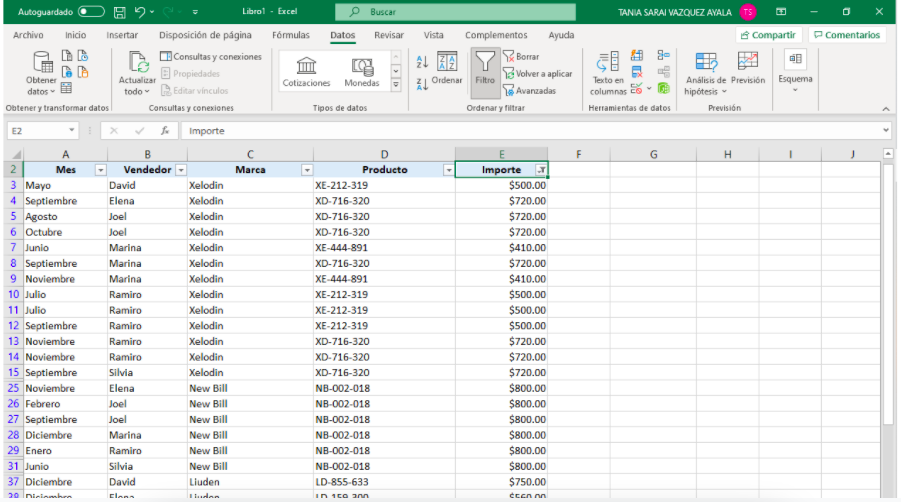Viewport: 901px width, 502px height.
Task: Open the Undo history dropdown arrow
Action: click(152, 11)
